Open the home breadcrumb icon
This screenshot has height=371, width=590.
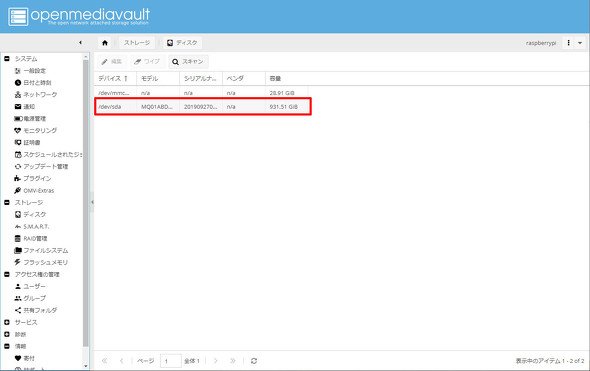point(105,43)
